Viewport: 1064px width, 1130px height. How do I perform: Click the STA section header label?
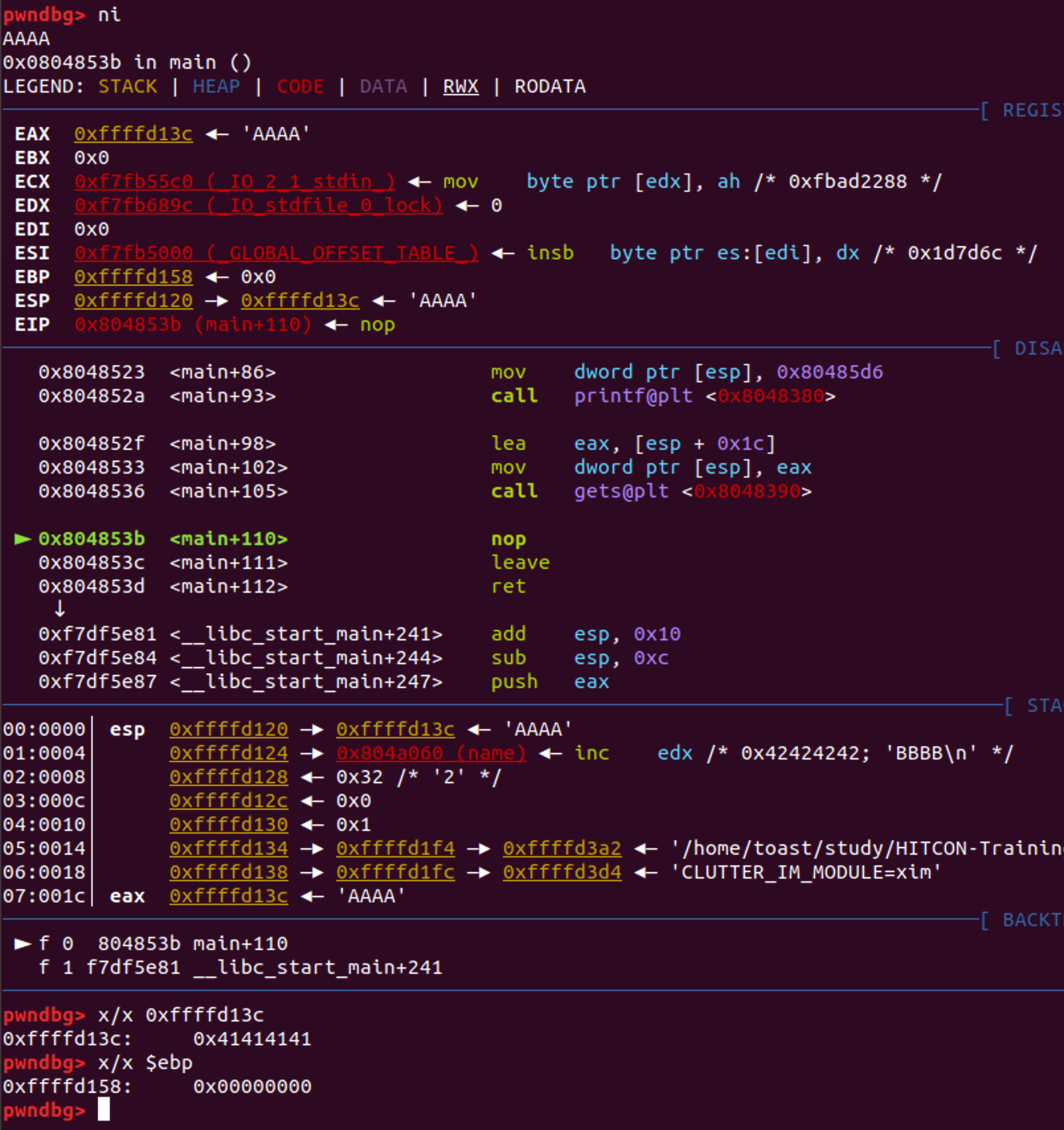pos(1043,705)
